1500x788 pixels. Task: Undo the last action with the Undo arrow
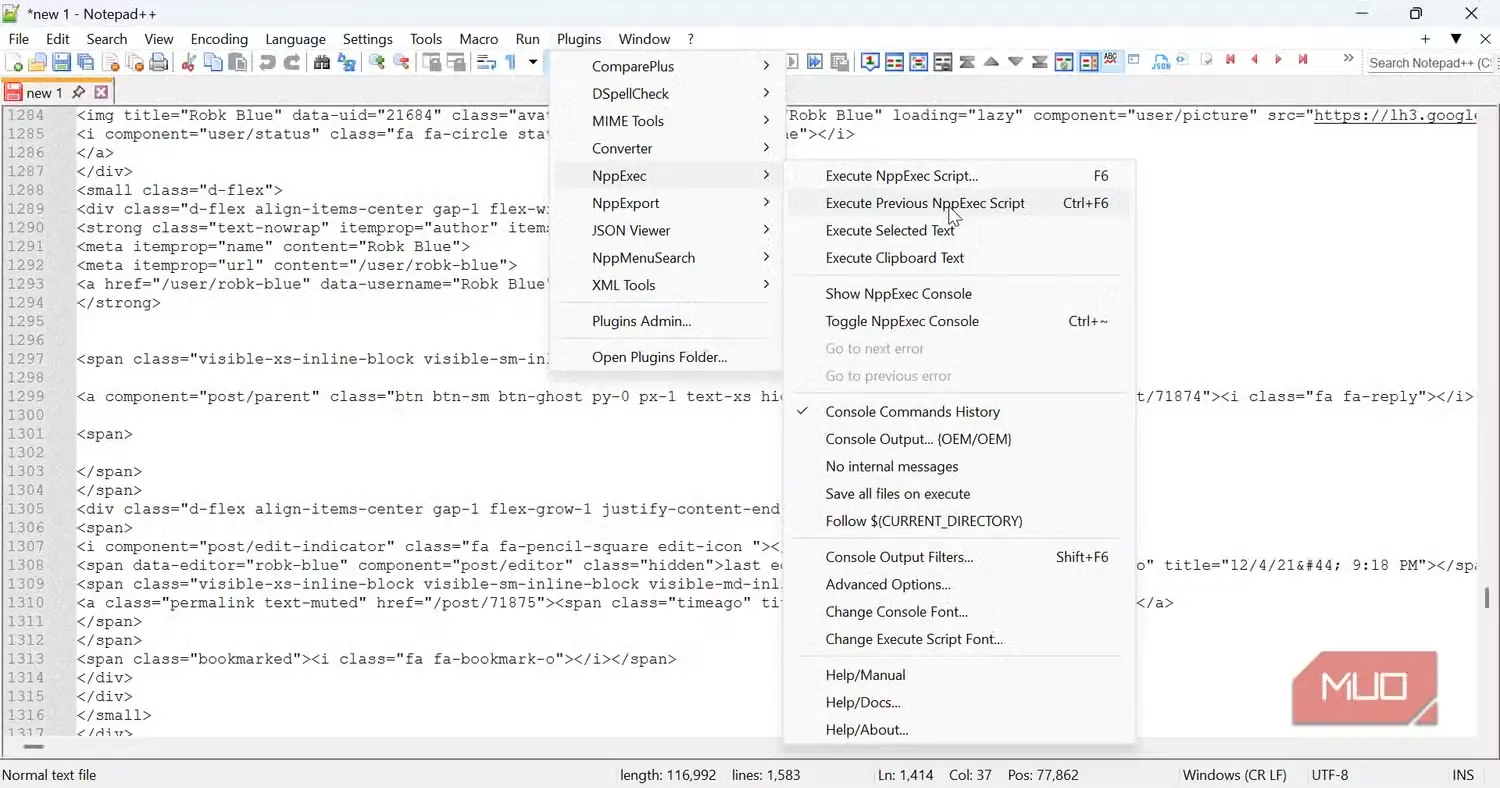click(267, 62)
